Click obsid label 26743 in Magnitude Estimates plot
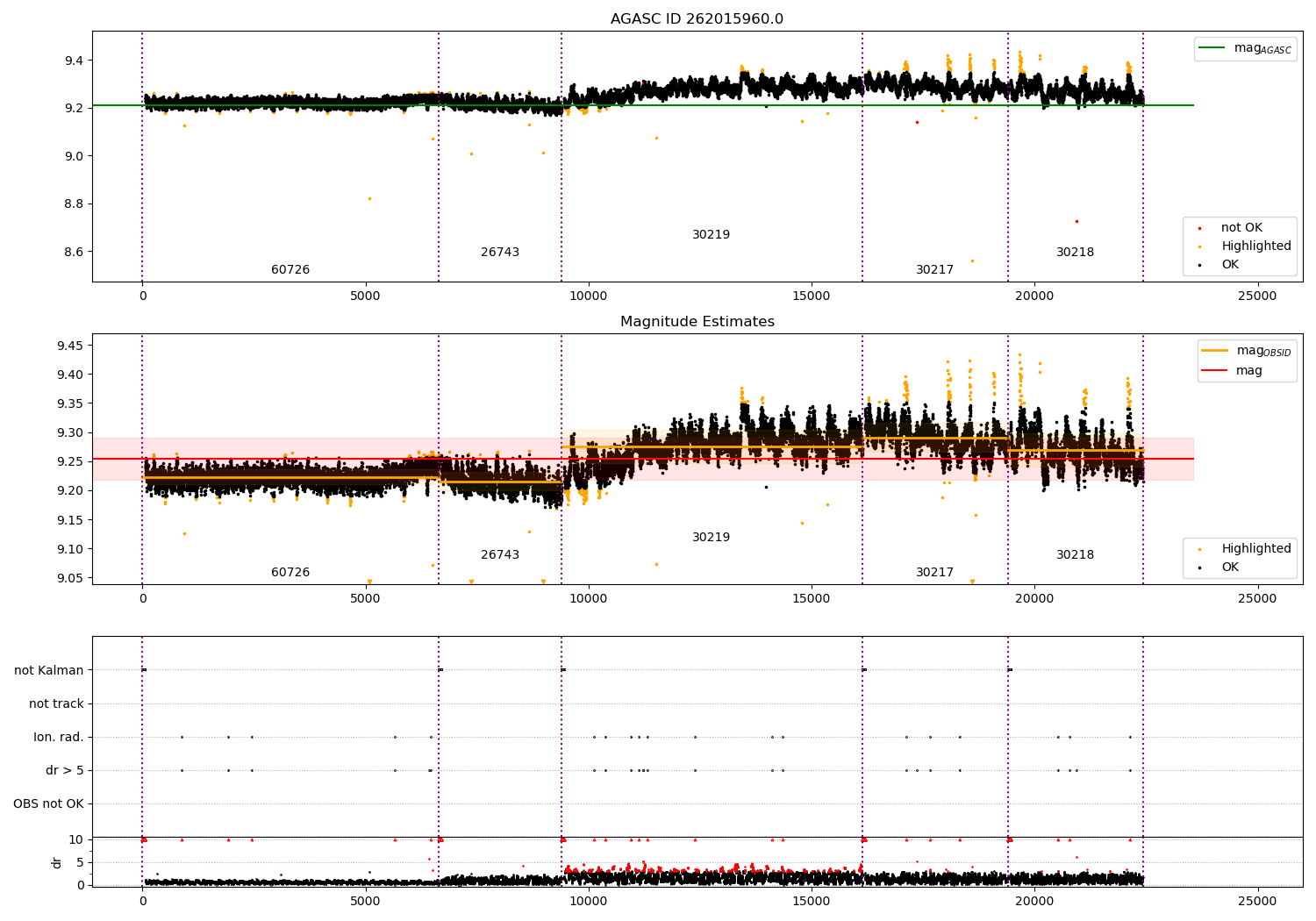The image size is (1316, 921). 500,555
